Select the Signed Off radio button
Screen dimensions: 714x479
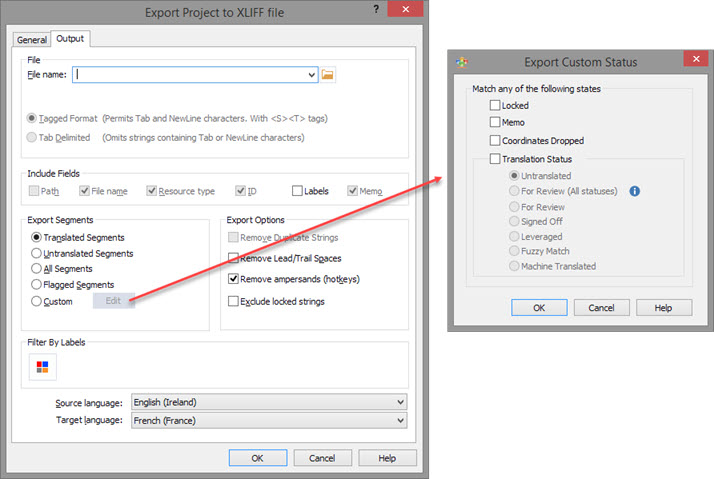click(x=514, y=221)
